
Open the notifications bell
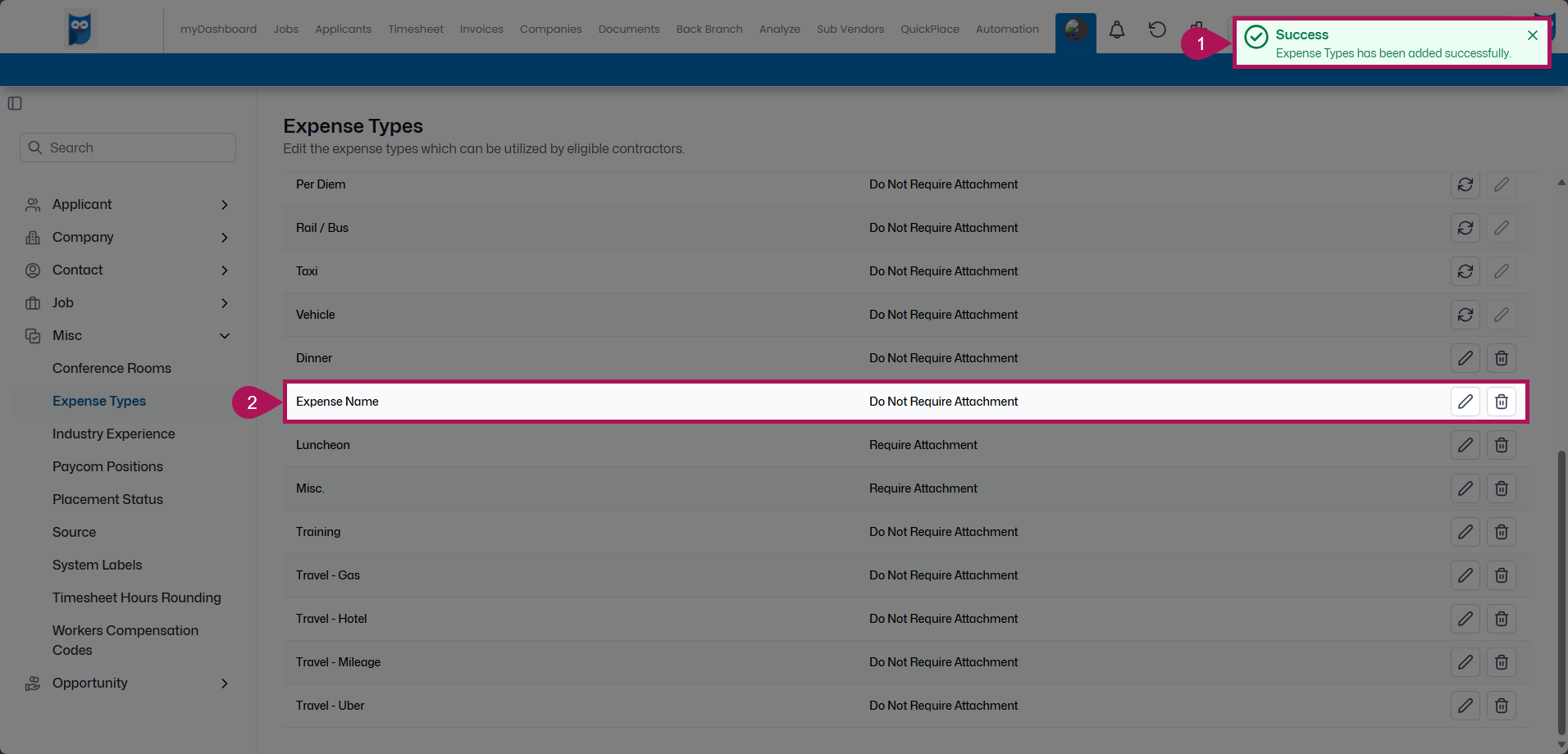click(x=1116, y=30)
